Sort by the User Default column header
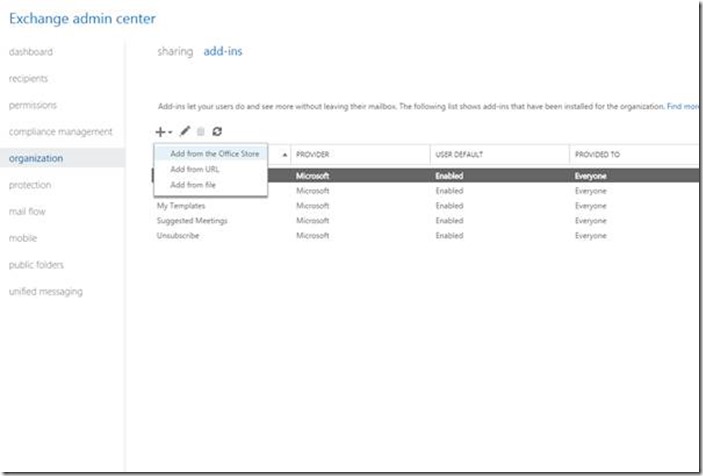This screenshot has height=476, width=703. pos(458,155)
